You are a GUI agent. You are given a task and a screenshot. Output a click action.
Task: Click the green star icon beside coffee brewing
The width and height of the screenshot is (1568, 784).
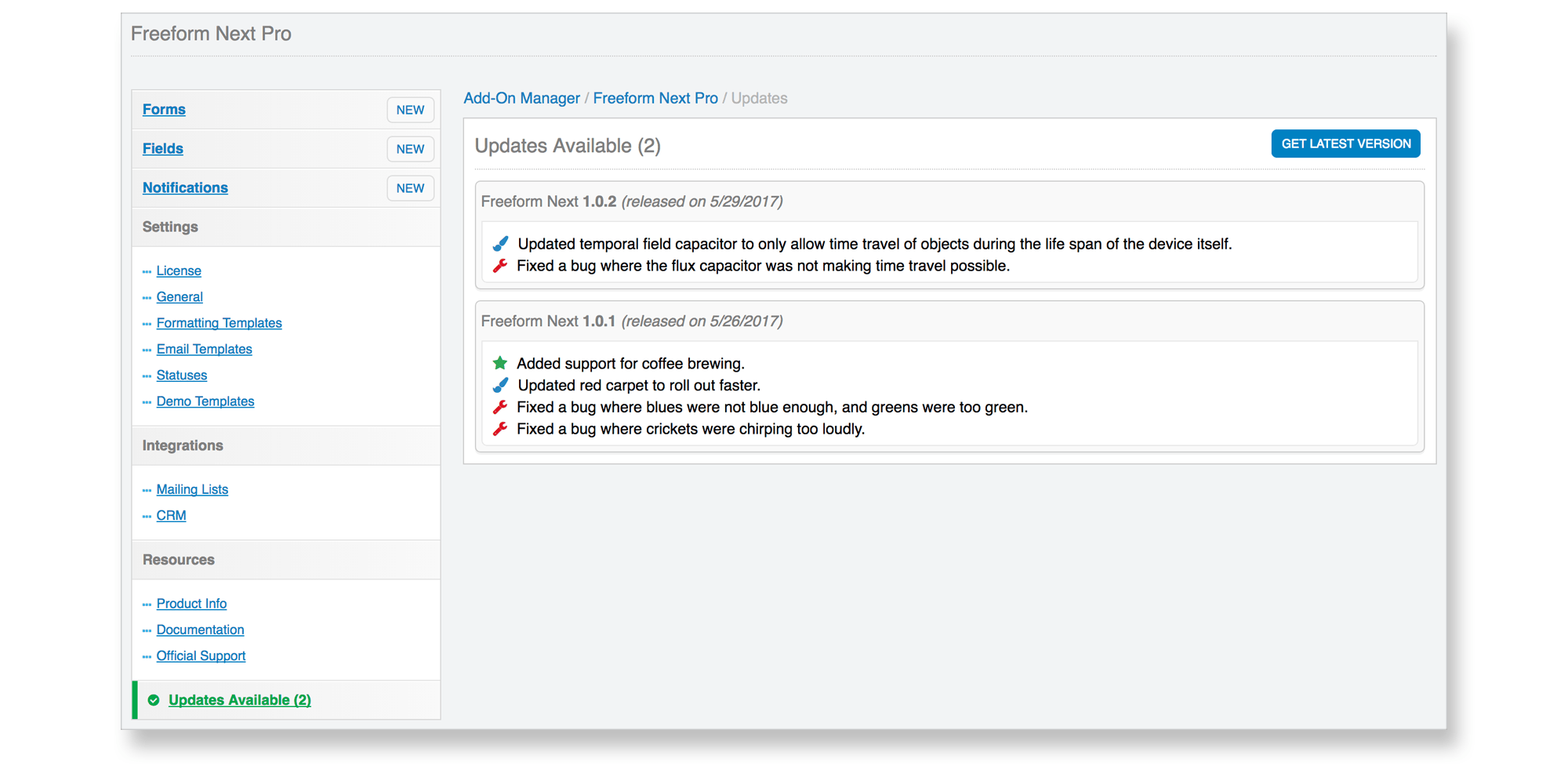pyautogui.click(x=500, y=363)
